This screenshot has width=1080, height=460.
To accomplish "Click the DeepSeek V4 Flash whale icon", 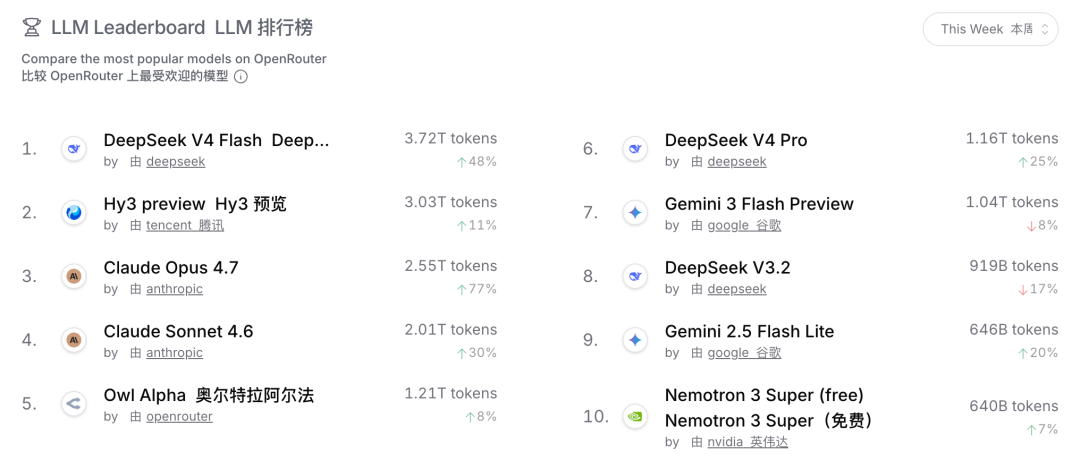I will pos(73,149).
